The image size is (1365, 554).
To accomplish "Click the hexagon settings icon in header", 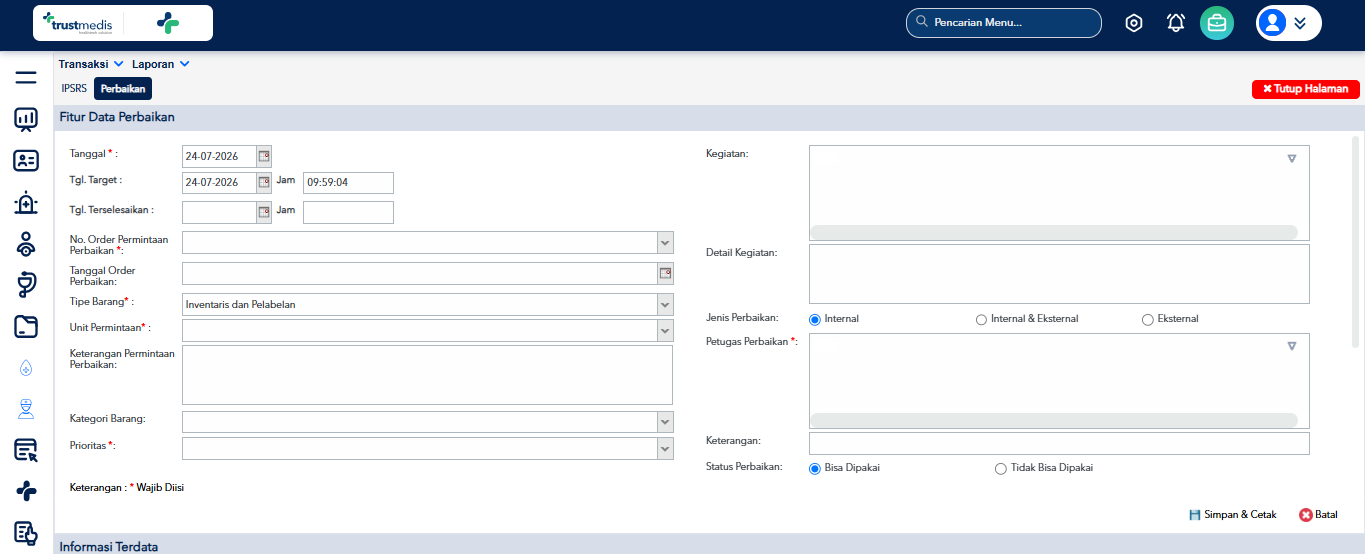I will [x=1134, y=23].
